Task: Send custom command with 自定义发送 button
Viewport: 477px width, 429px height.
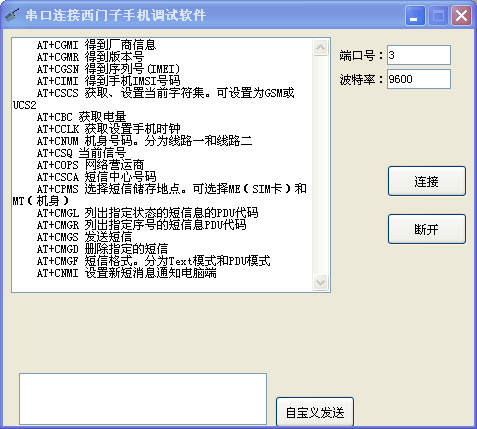Action: [315, 412]
